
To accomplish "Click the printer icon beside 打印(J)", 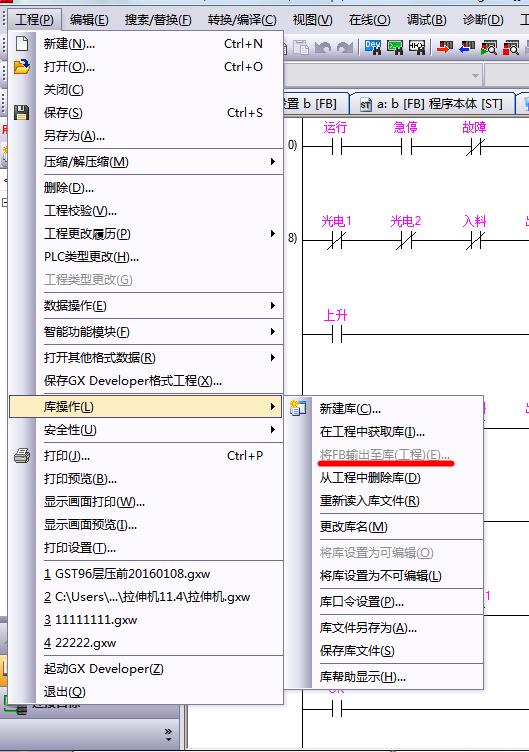I will click(22, 455).
